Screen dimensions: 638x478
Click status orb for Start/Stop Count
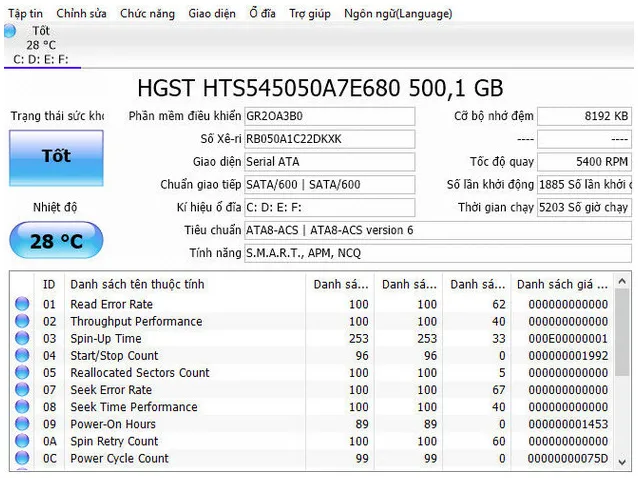[x=22, y=356]
